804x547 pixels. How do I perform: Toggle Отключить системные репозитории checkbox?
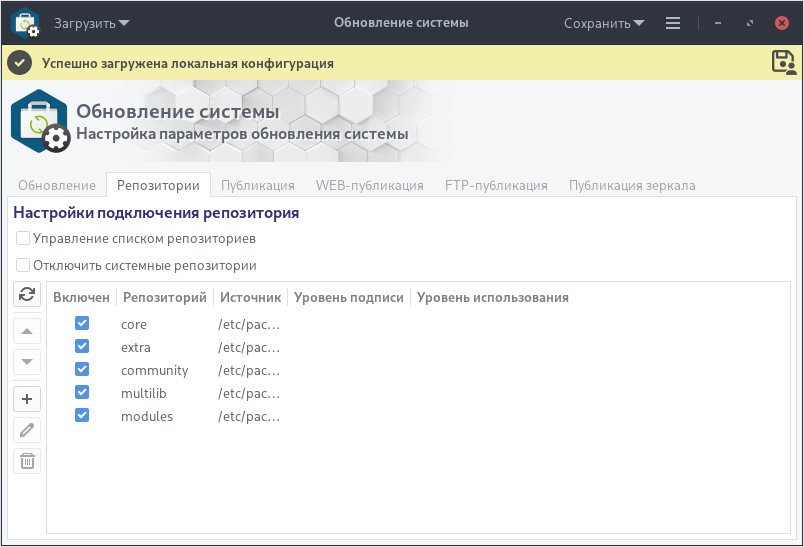[x=23, y=265]
